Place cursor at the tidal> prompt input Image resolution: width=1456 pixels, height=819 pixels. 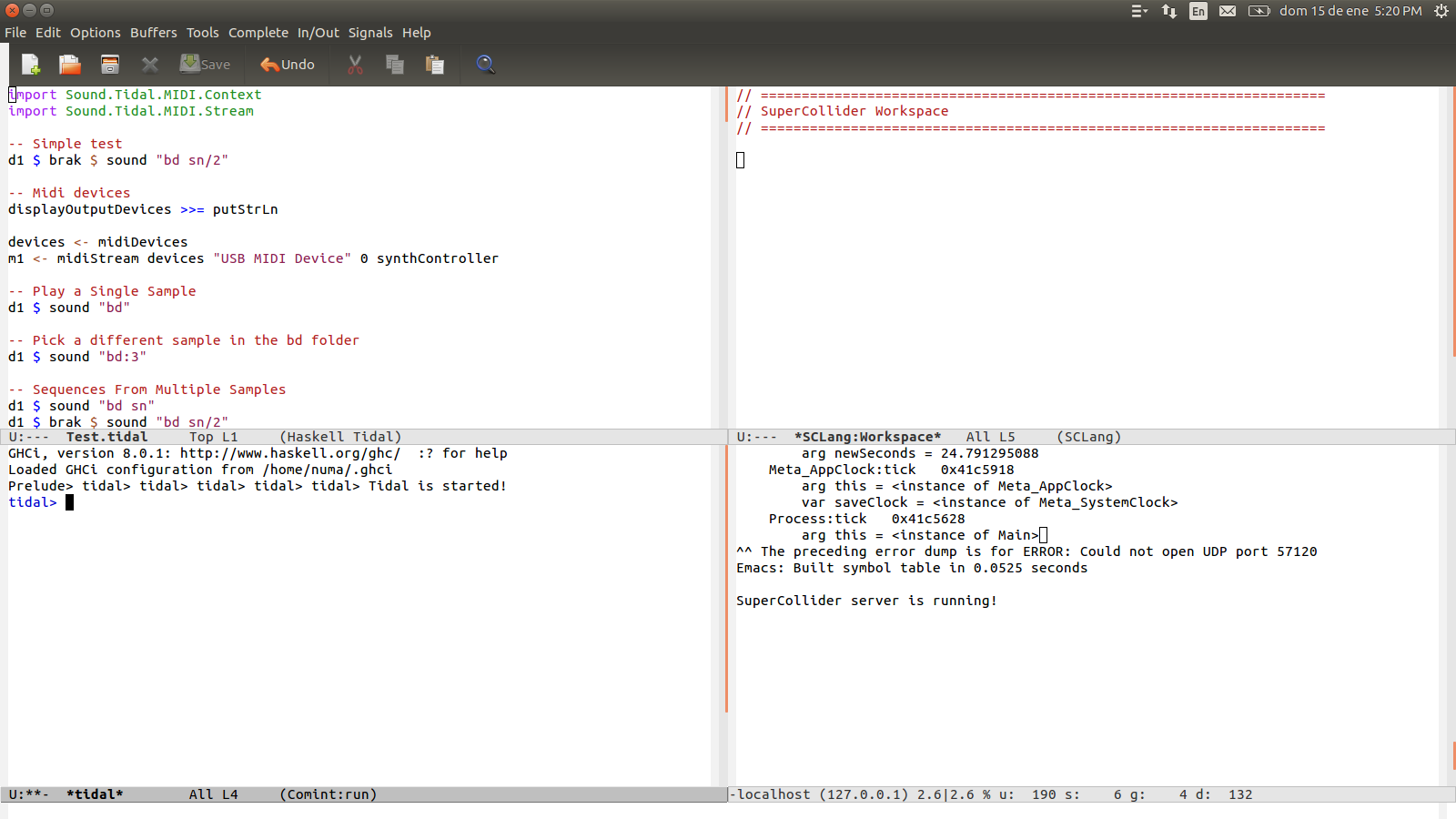(x=69, y=502)
